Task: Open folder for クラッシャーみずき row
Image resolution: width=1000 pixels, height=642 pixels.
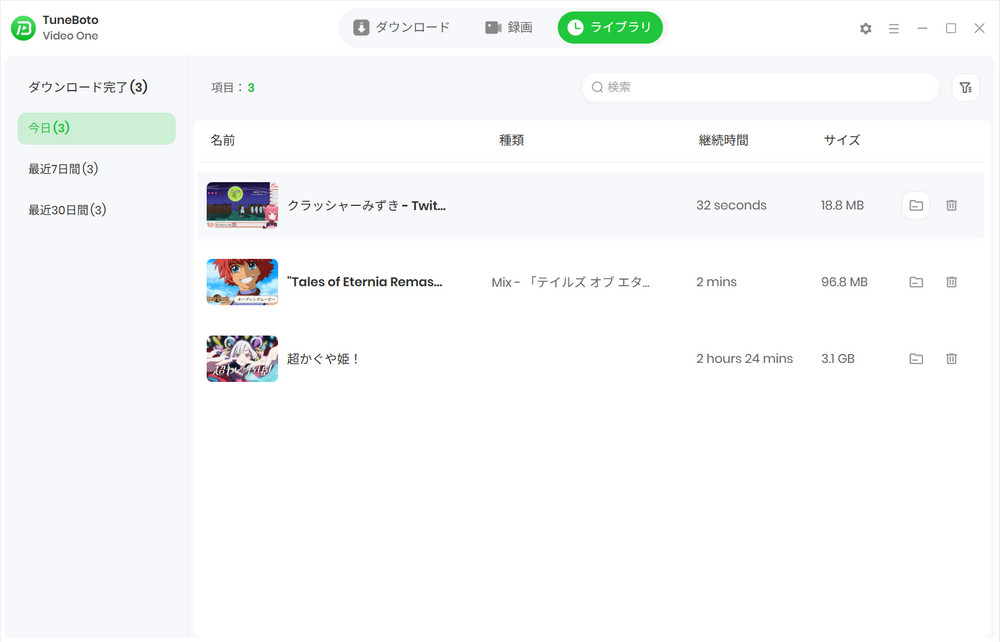Action: click(x=916, y=205)
